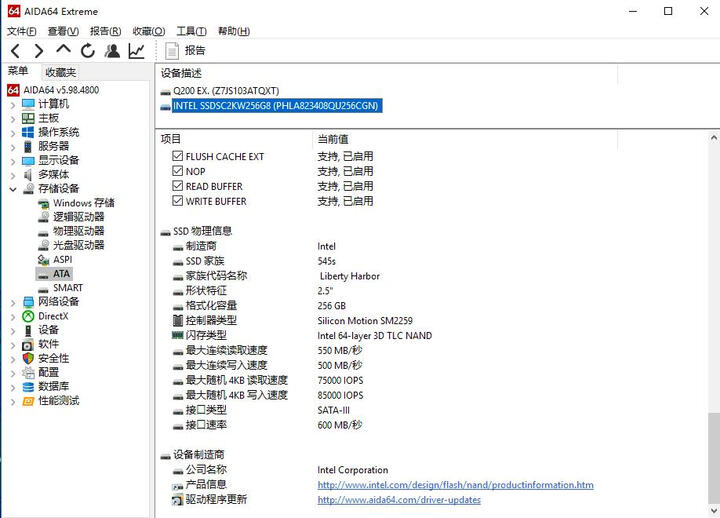Image resolution: width=720 pixels, height=518 pixels.
Task: Expand the 主板 tree node
Action: (x=13, y=119)
